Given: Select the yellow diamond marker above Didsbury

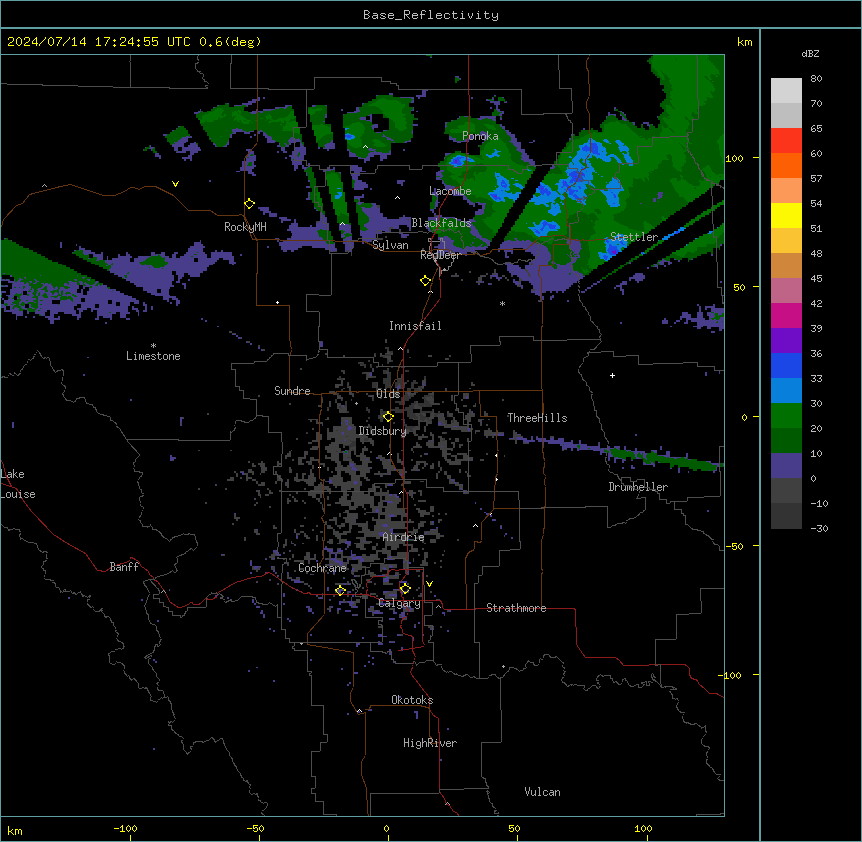Looking at the screenshot, I should (388, 417).
